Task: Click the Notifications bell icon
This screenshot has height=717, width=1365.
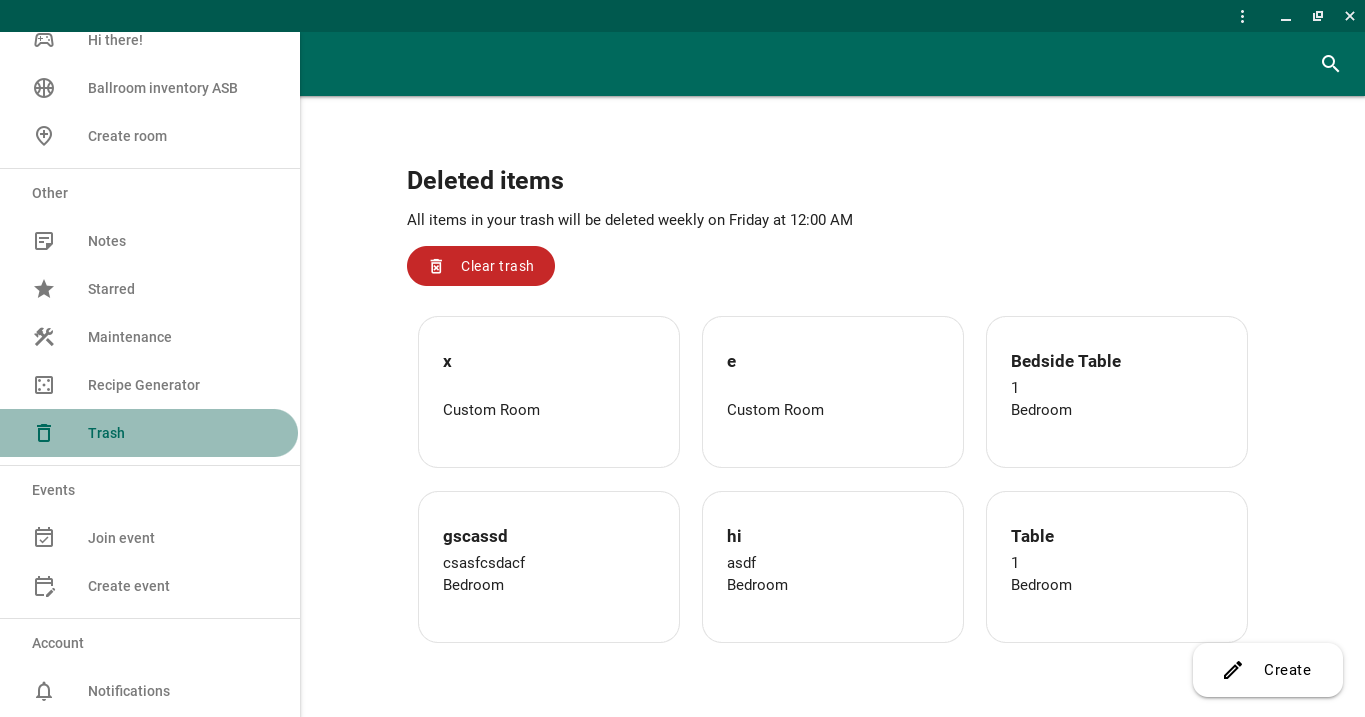Action: click(x=44, y=691)
